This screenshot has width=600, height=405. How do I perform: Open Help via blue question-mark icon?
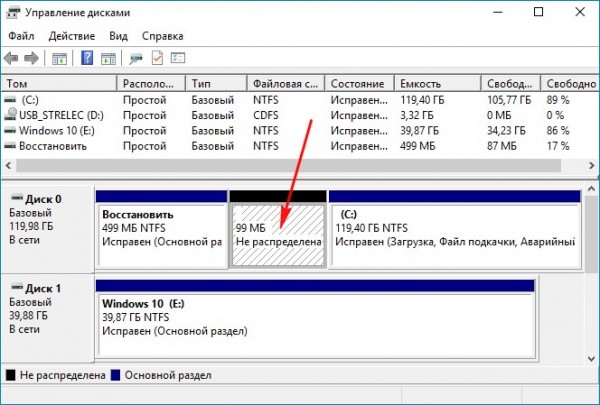pyautogui.click(x=87, y=58)
